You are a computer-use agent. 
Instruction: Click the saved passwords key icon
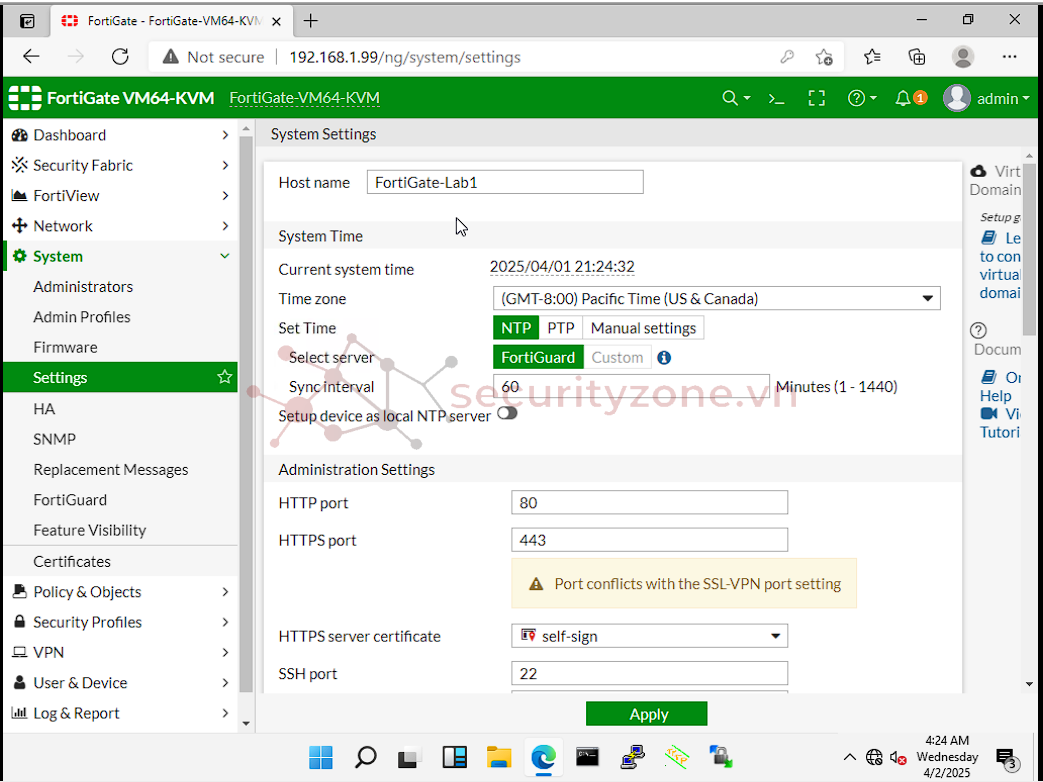coord(787,57)
